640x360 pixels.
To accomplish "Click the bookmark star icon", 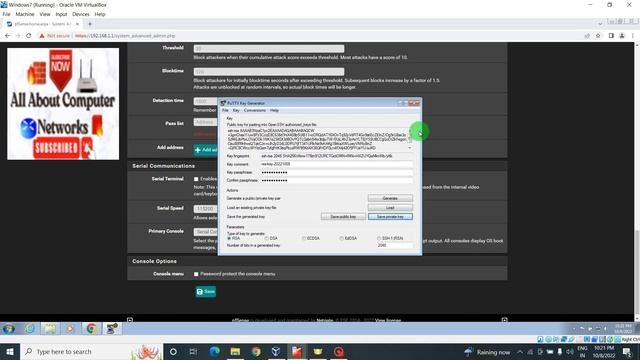I will tap(598, 36).
